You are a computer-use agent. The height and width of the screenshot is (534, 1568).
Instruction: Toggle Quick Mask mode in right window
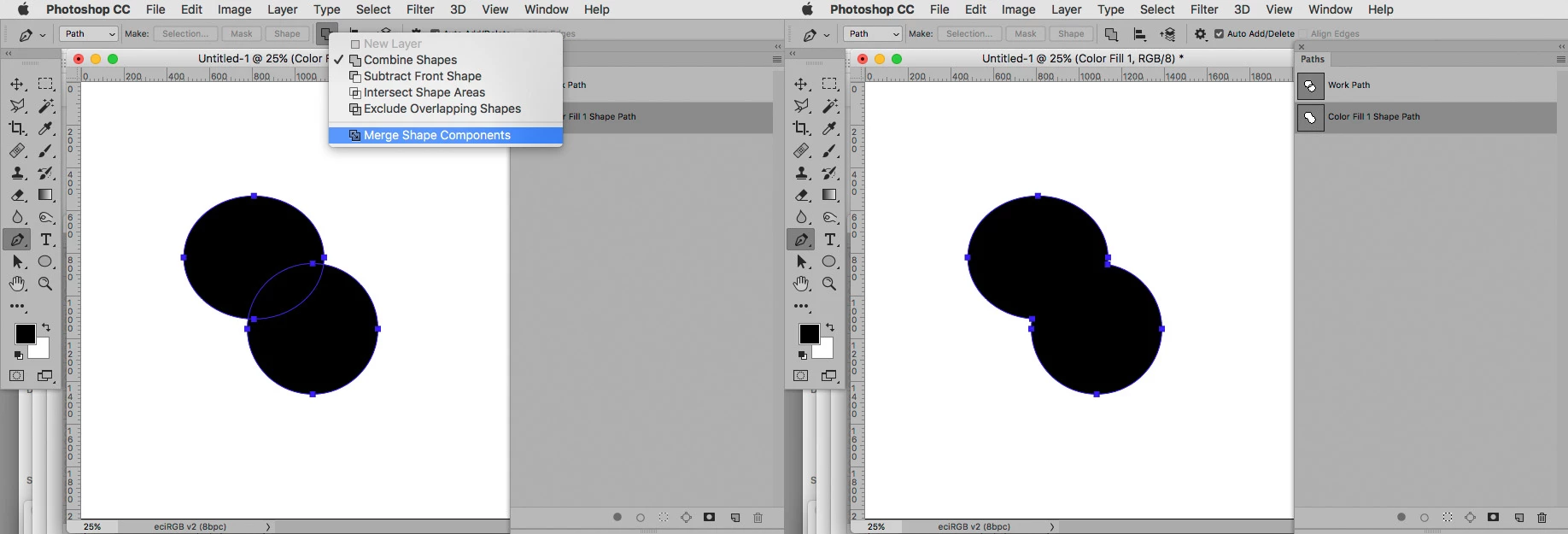[x=801, y=376]
